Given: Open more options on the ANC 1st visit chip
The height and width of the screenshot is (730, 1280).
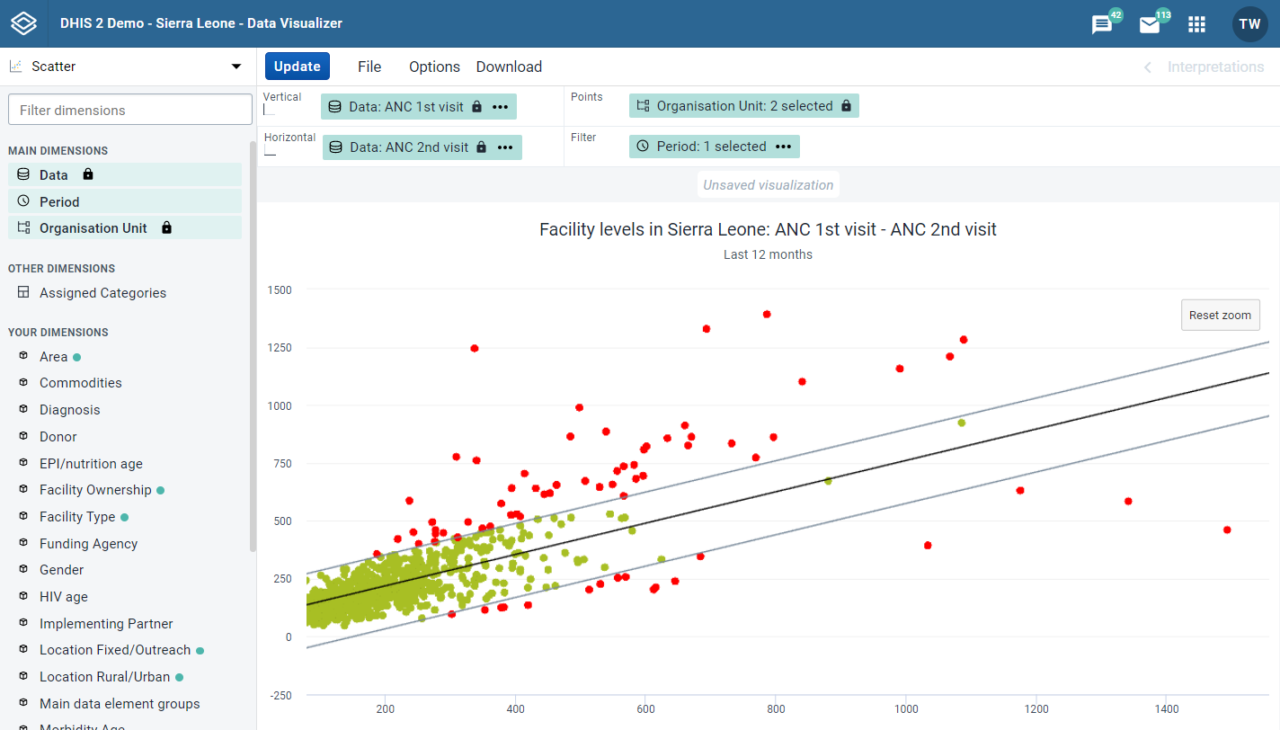Looking at the screenshot, I should [x=500, y=105].
